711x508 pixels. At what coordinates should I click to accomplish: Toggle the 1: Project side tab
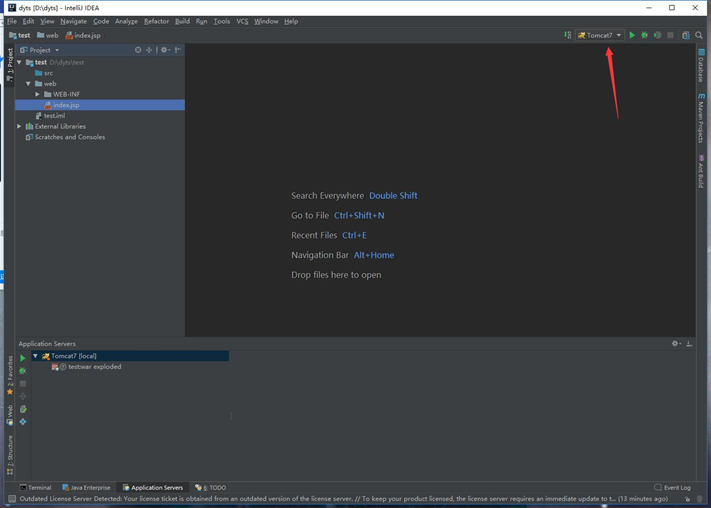tap(10, 65)
